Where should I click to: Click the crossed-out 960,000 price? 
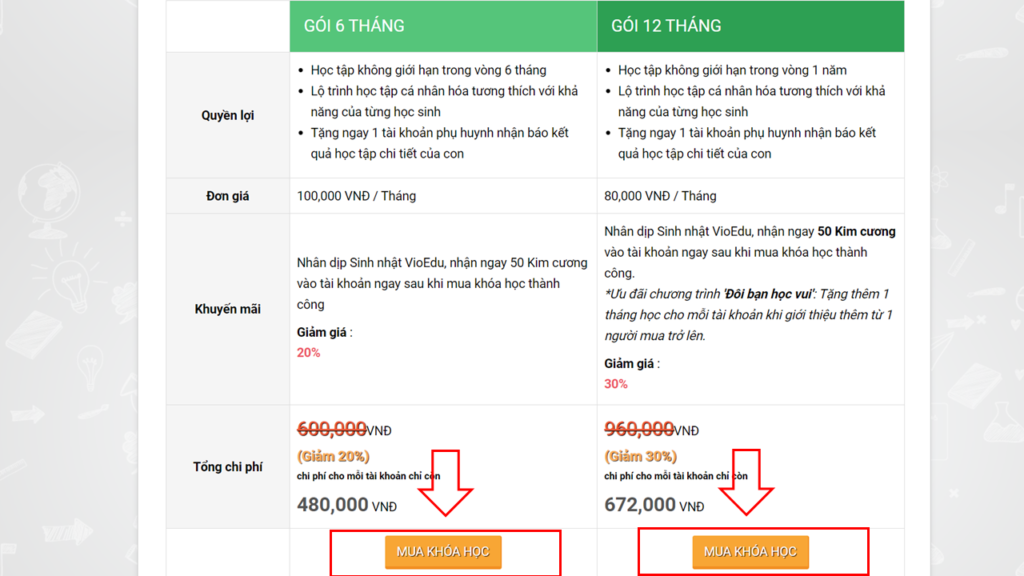[639, 429]
